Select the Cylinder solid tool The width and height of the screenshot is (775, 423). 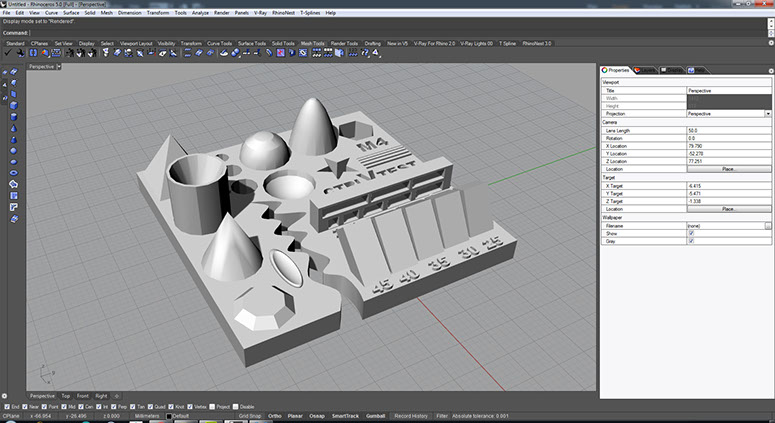(x=14, y=117)
